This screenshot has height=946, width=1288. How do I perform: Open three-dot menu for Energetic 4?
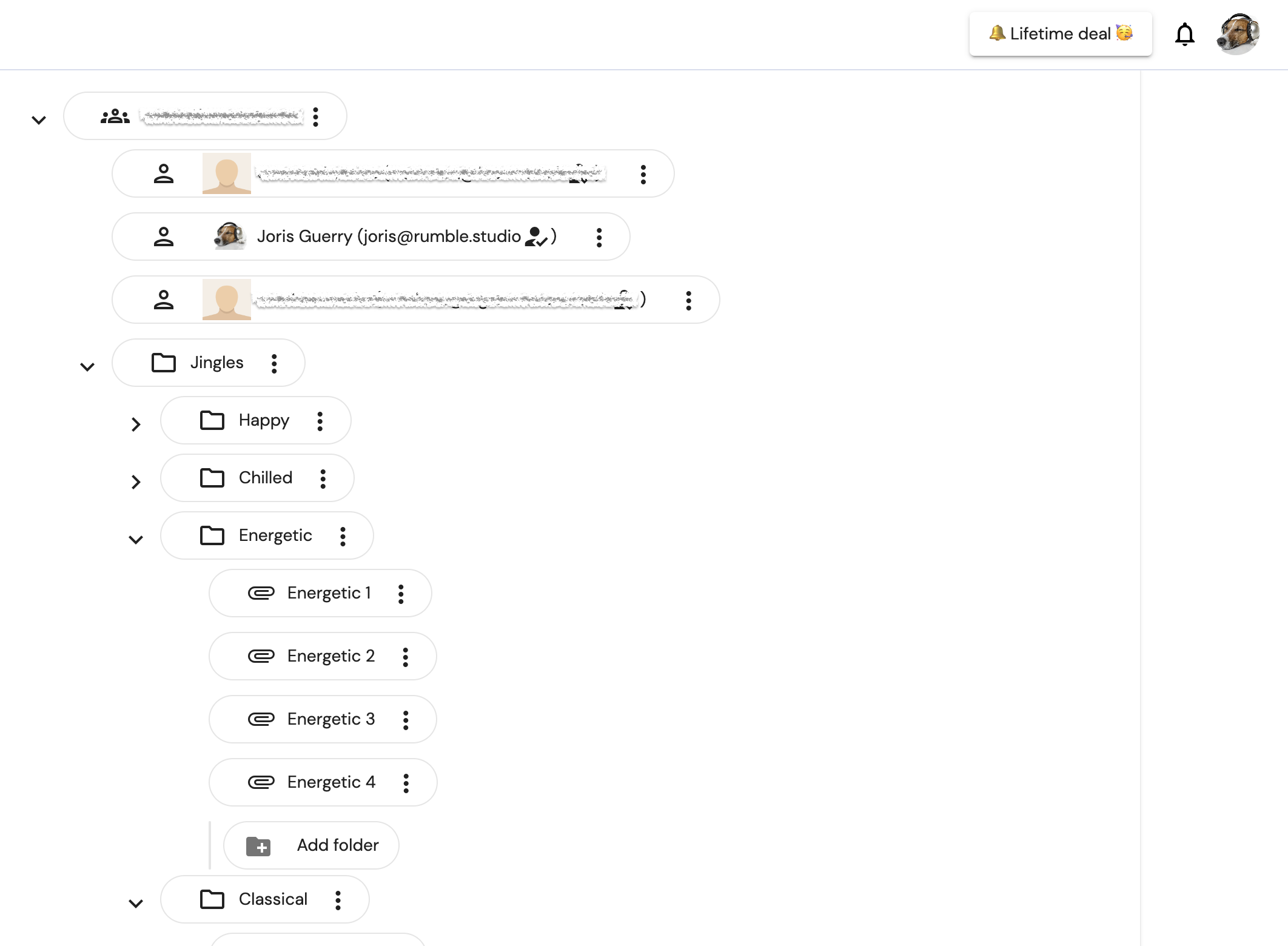tap(406, 783)
